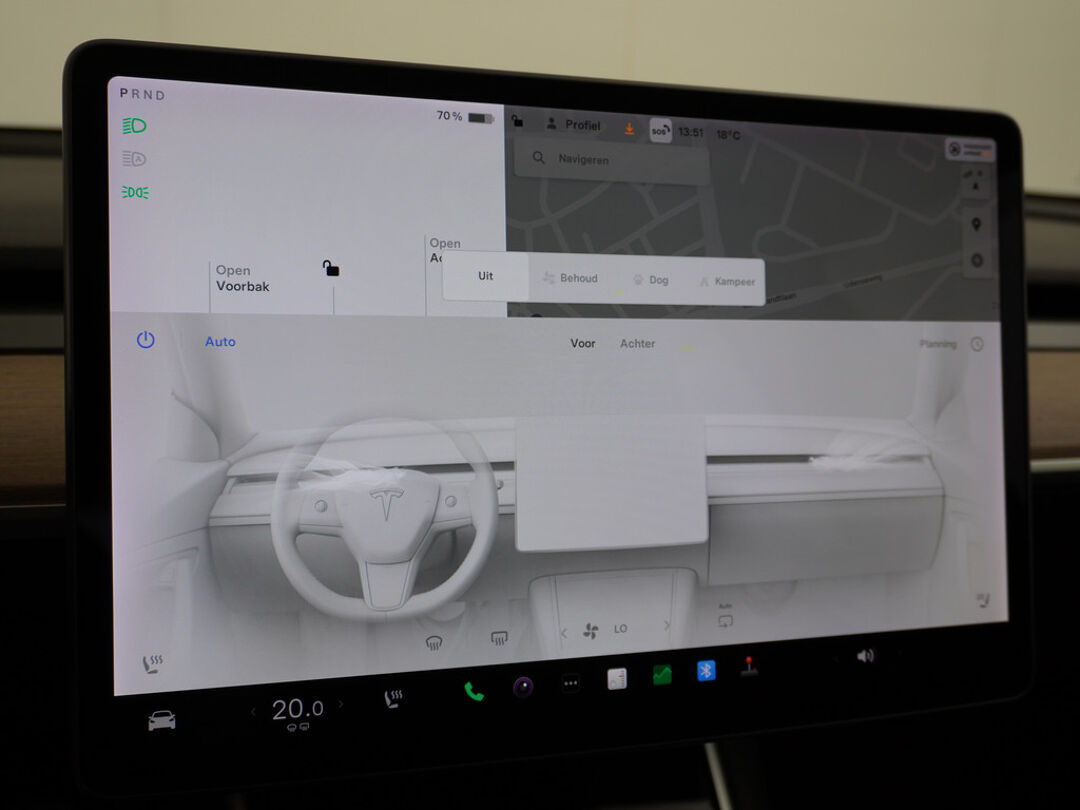This screenshot has height=810, width=1080.
Task: Switch to Achter climate tab
Action: pos(638,343)
